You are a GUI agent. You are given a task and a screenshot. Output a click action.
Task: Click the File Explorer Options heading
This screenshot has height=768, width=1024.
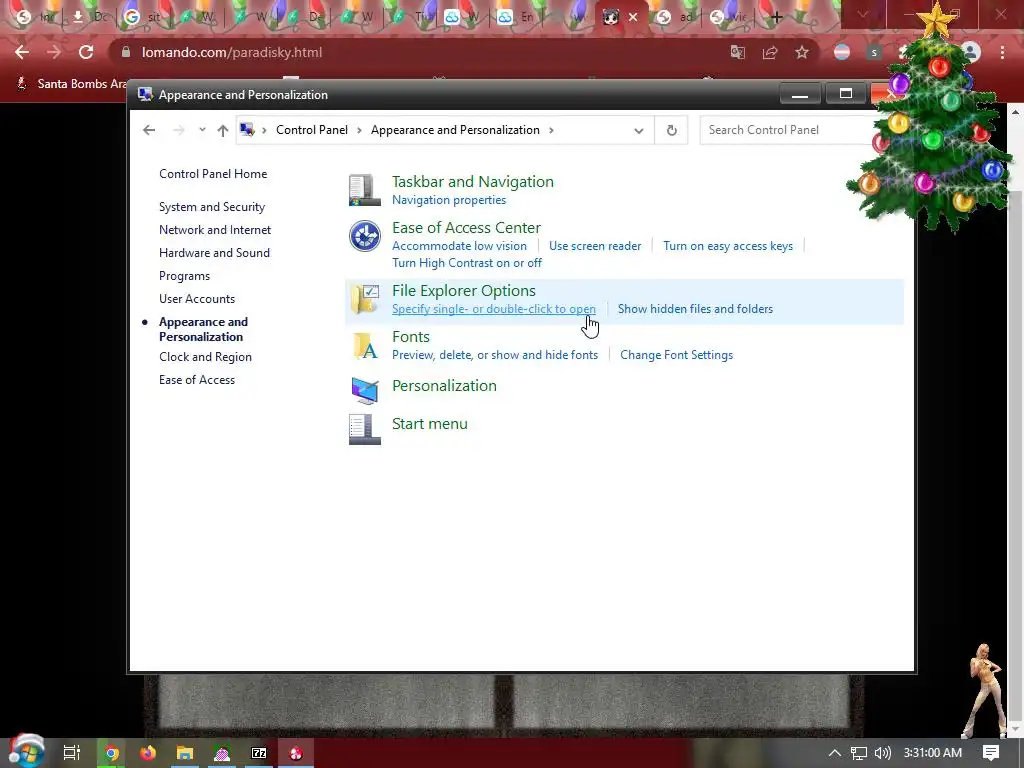pos(464,291)
